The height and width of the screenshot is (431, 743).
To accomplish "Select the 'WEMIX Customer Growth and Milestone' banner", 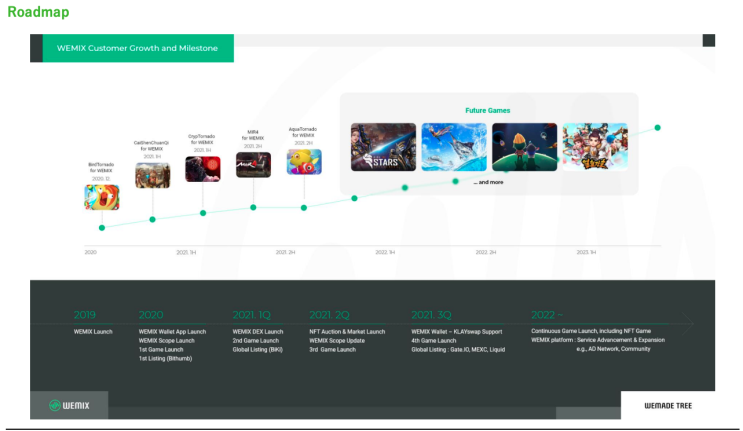I will [x=137, y=48].
